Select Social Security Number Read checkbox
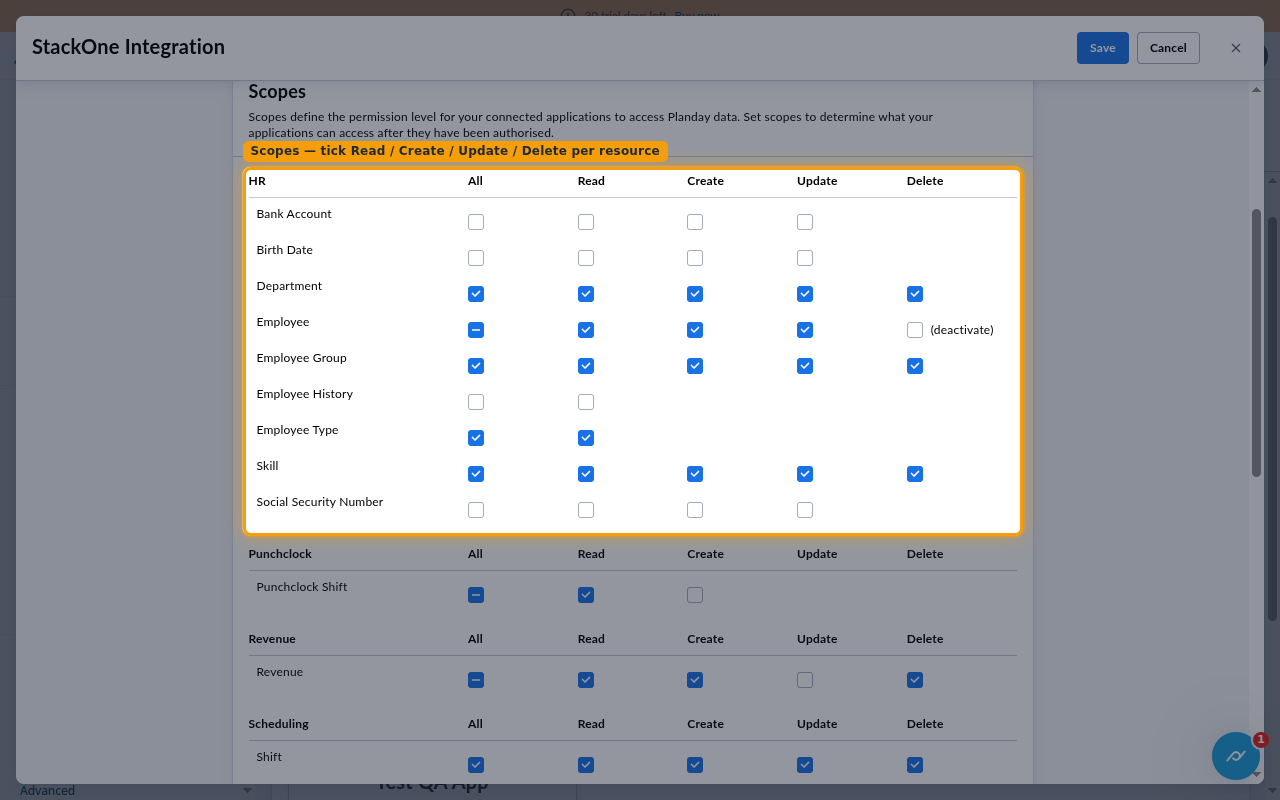The width and height of the screenshot is (1280, 800). coord(586,510)
